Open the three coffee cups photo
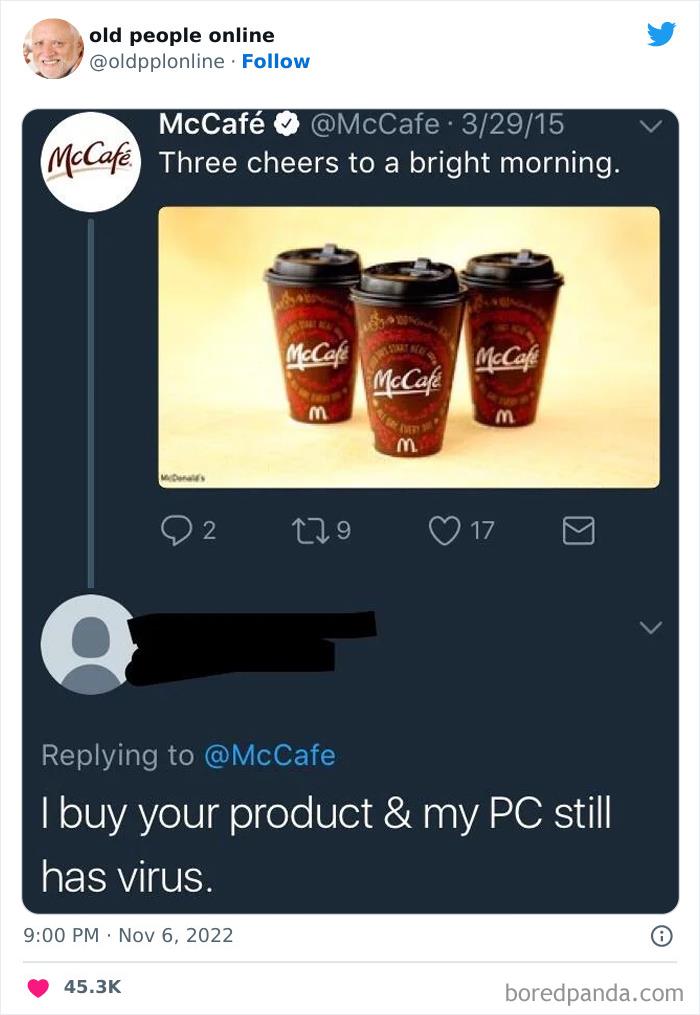The image size is (700, 1015). [409, 347]
